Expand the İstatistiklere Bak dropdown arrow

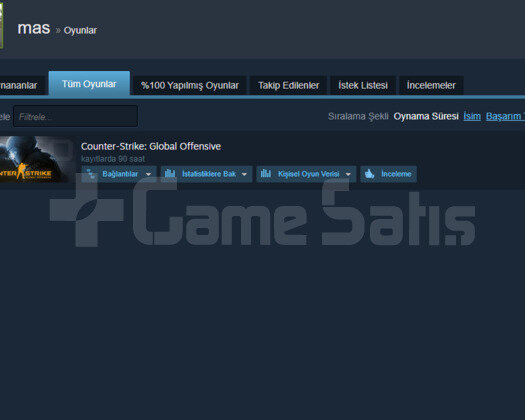pos(244,174)
